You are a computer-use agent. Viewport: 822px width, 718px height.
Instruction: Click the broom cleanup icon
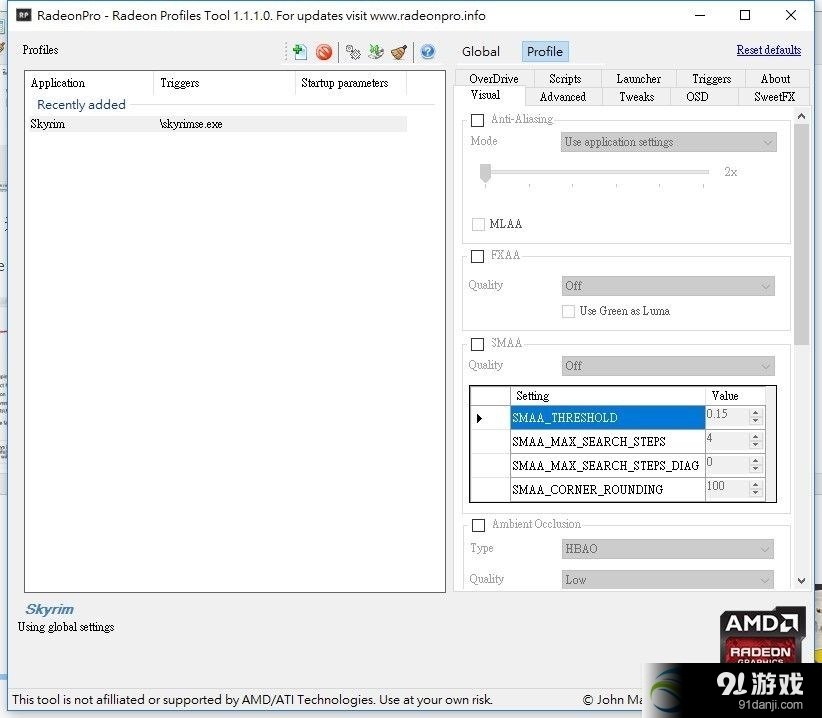399,52
